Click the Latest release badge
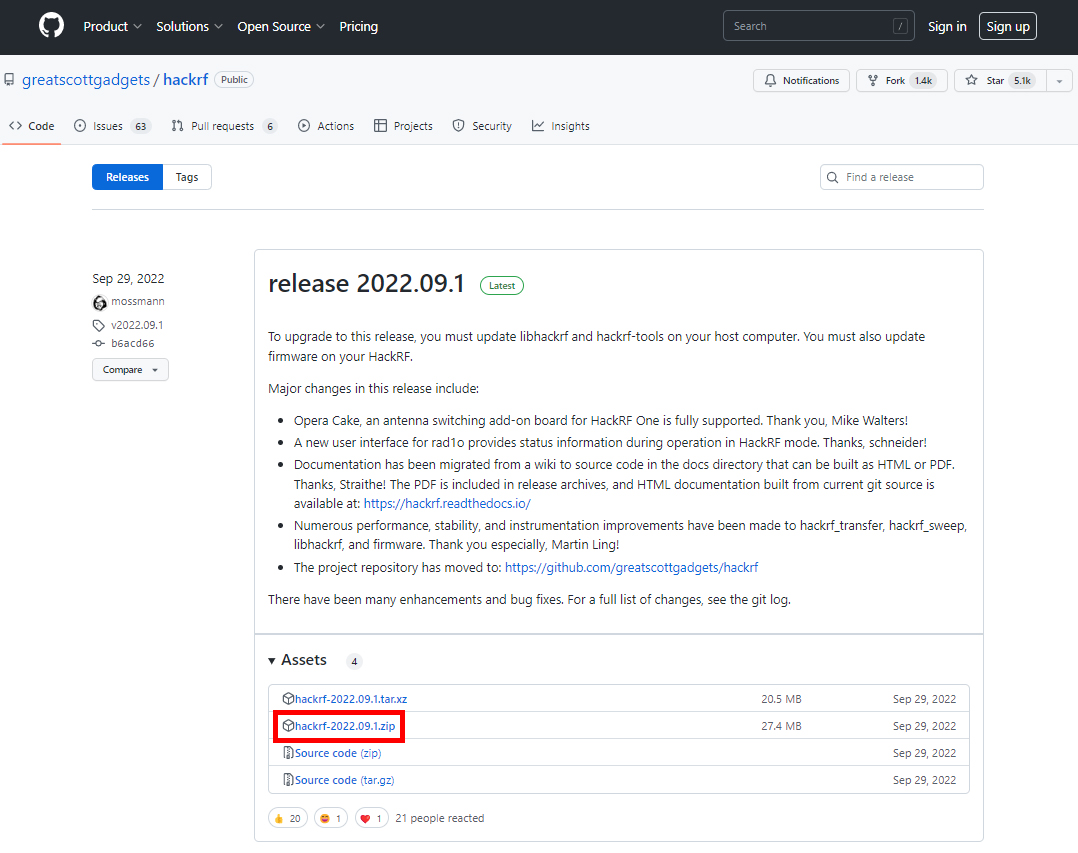1078x853 pixels. point(502,285)
